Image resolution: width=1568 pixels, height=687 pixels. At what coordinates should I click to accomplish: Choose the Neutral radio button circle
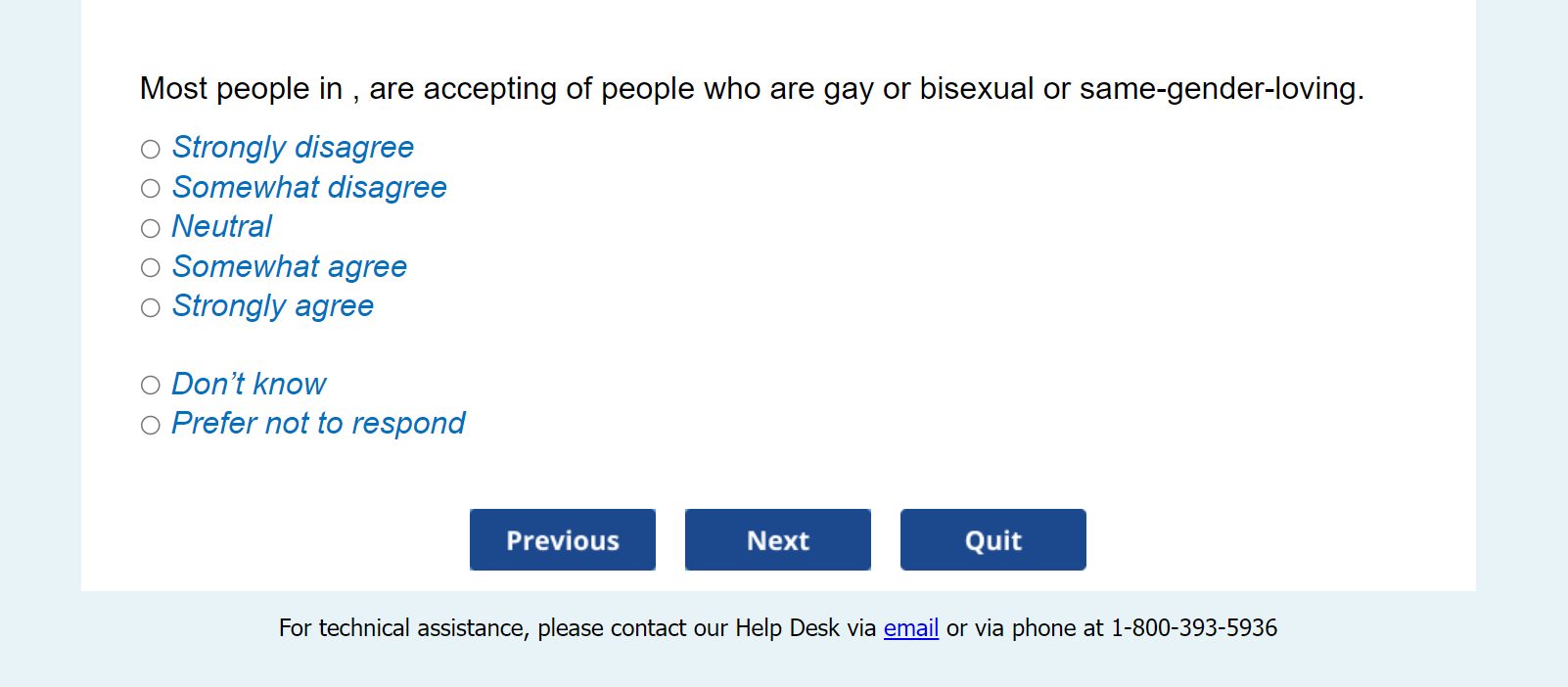(150, 228)
